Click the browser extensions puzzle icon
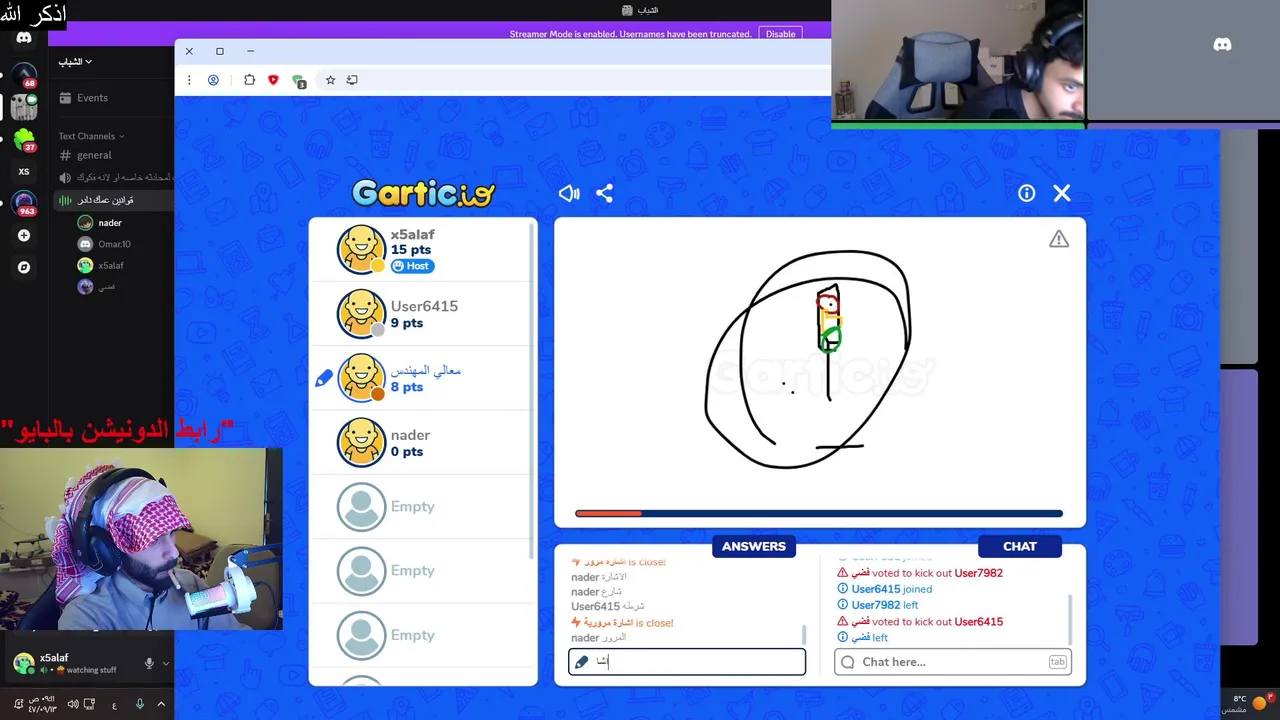1280x720 pixels. pyautogui.click(x=249, y=80)
